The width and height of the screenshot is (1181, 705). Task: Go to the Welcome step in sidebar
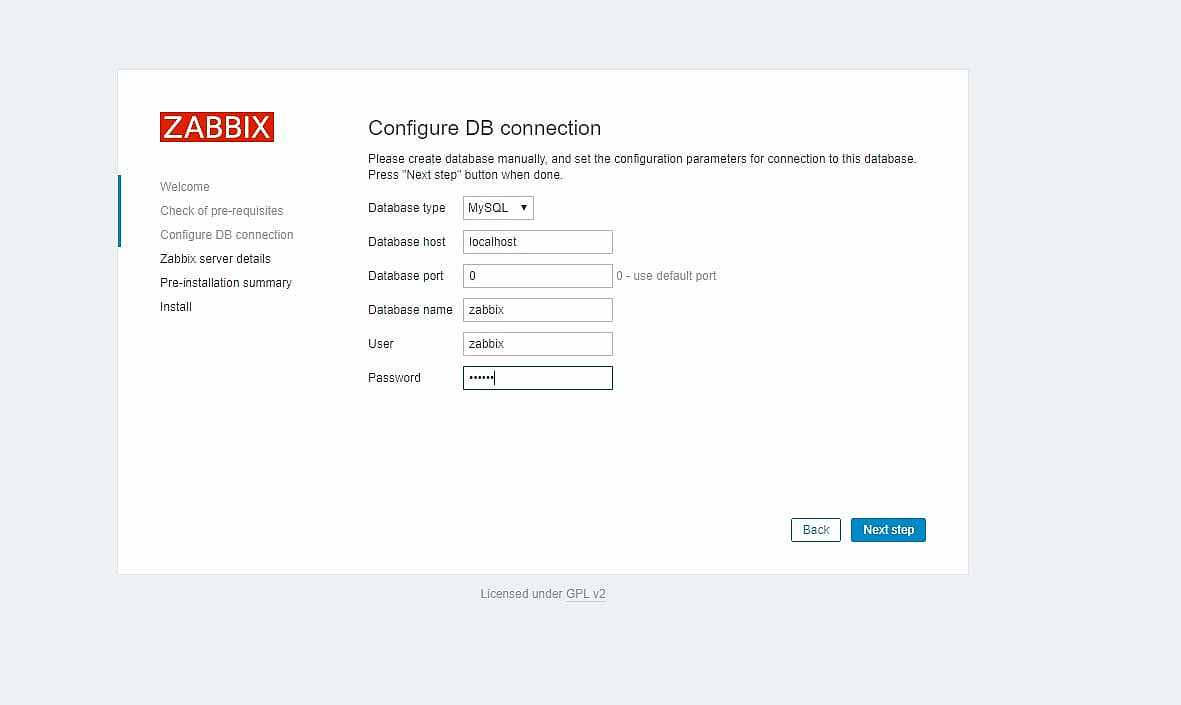[x=185, y=187]
